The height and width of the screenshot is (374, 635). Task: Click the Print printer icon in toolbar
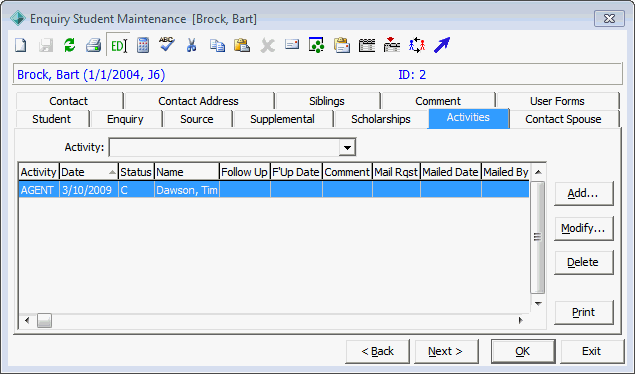(94, 45)
